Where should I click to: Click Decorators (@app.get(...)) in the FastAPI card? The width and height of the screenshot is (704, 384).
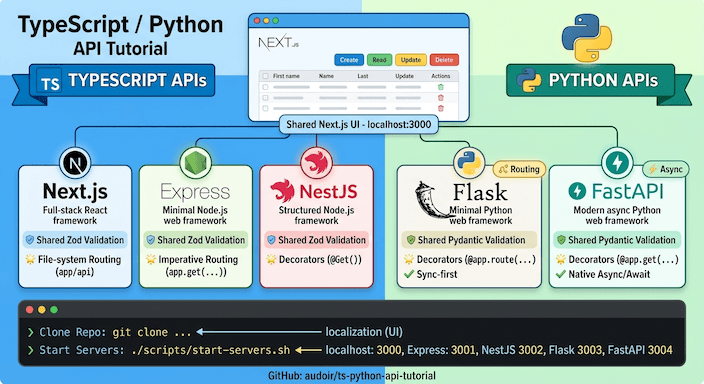(624, 259)
